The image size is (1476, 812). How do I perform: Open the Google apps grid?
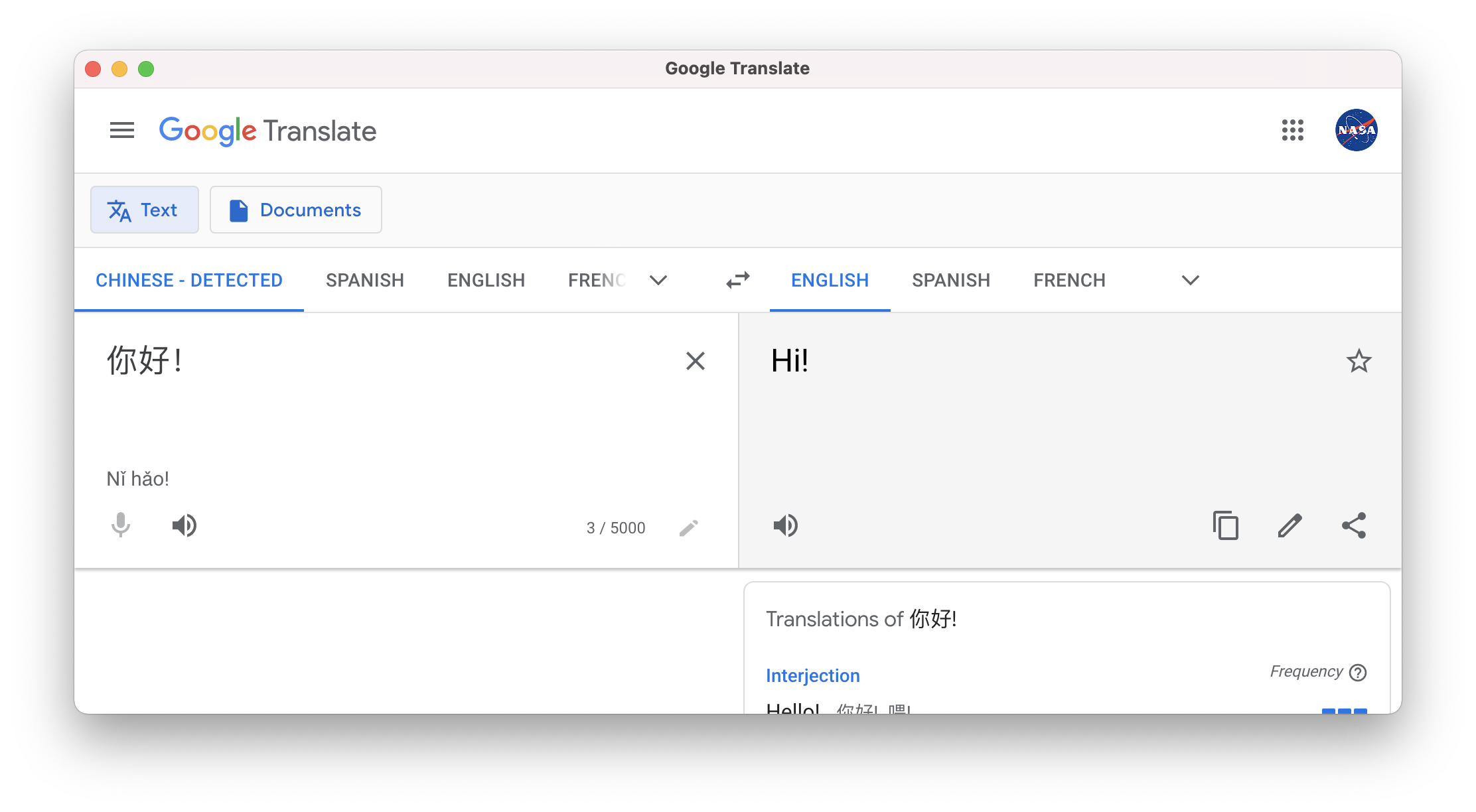pyautogui.click(x=1292, y=130)
